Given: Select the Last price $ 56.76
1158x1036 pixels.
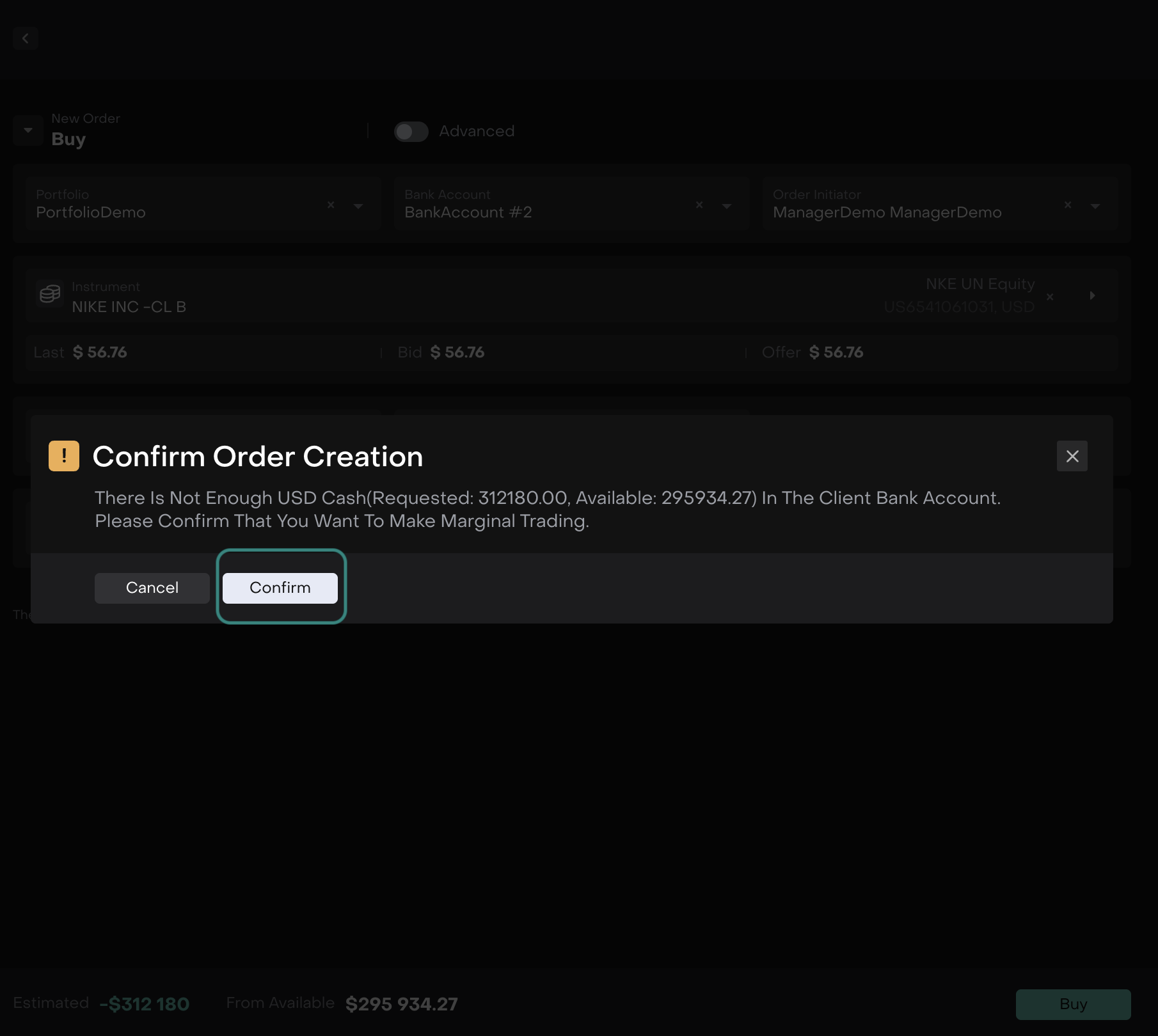Looking at the screenshot, I should tap(100, 352).
